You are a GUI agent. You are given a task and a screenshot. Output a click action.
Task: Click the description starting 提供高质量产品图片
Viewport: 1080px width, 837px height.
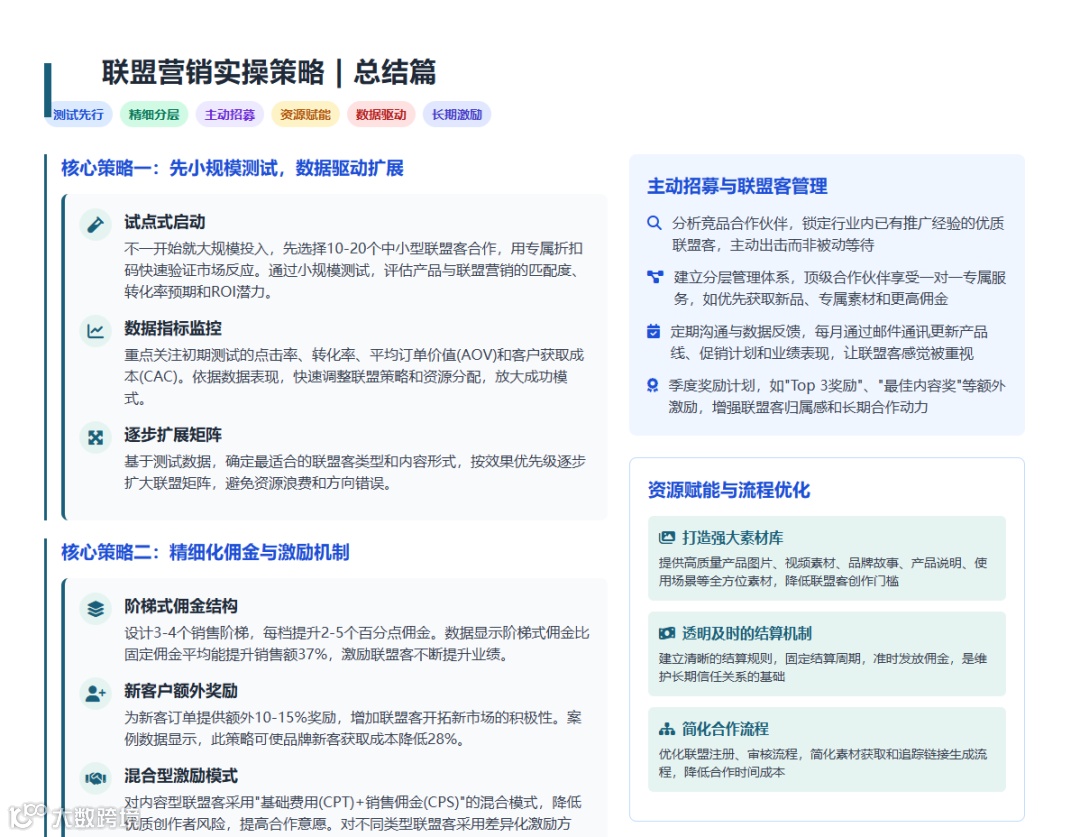823,572
